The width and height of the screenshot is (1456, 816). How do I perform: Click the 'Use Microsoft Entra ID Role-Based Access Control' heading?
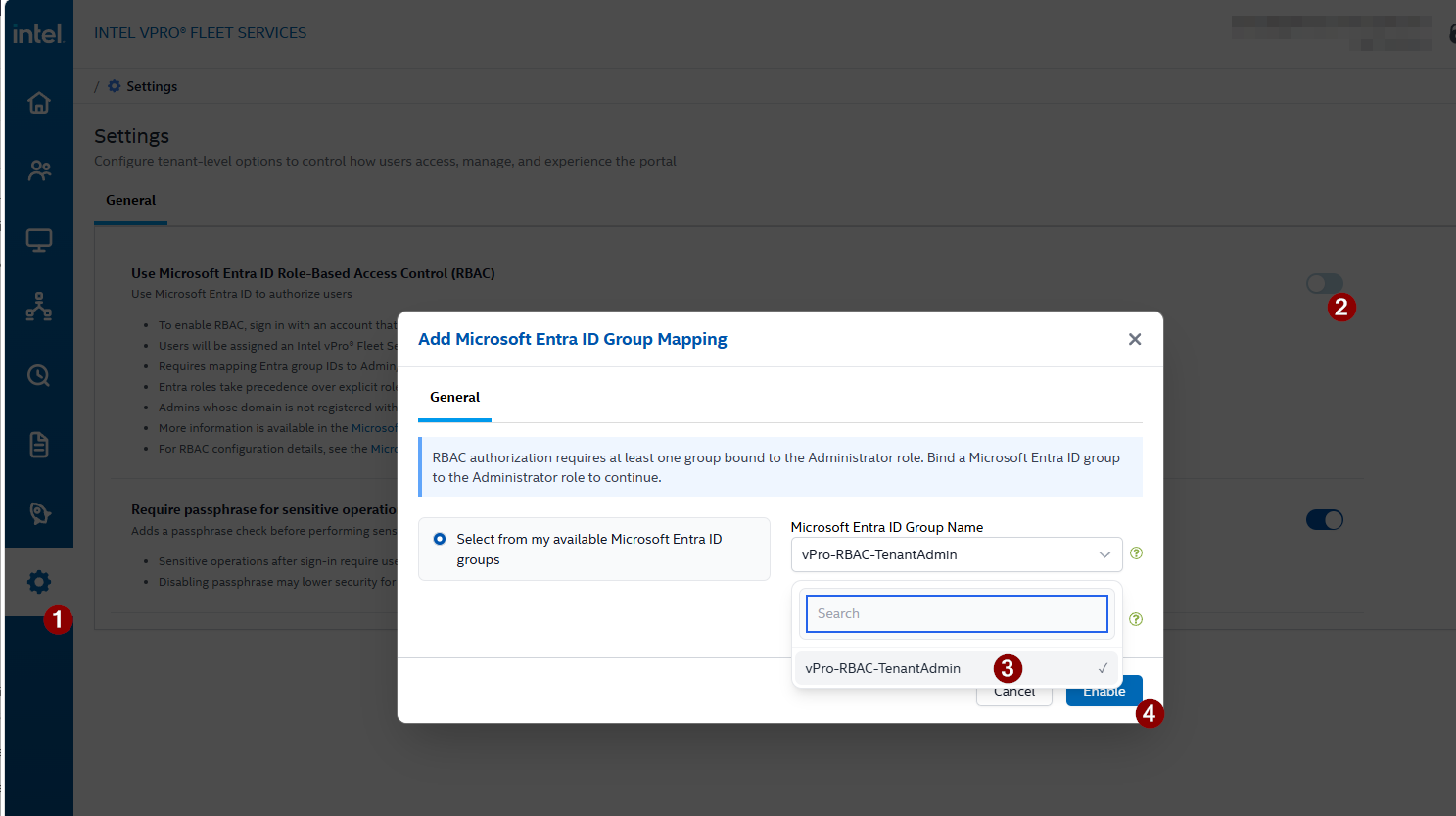pyautogui.click(x=313, y=273)
